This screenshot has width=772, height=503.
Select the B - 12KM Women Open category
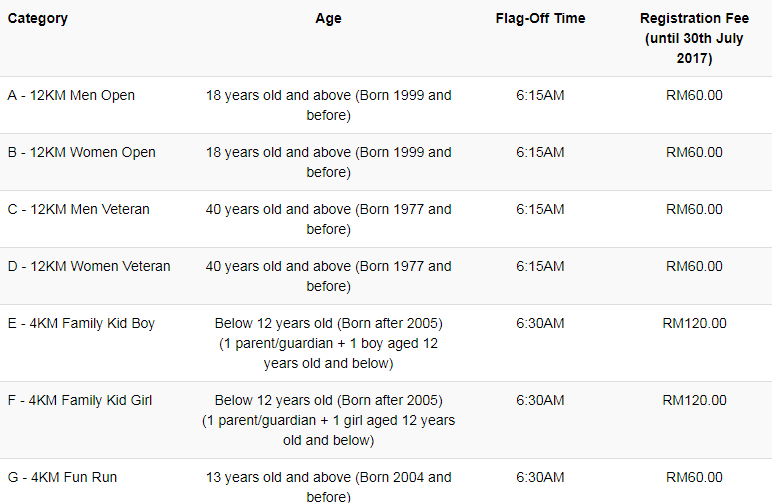pos(82,153)
